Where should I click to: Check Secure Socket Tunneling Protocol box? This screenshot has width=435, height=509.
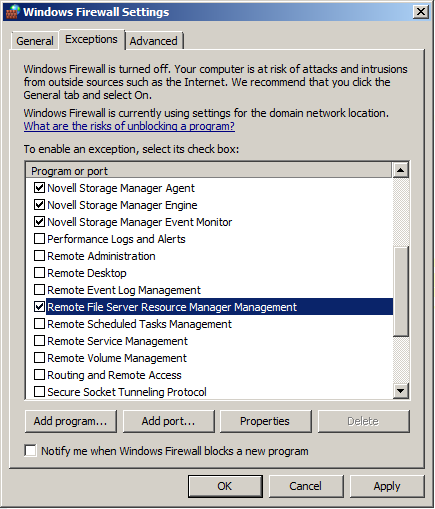pyautogui.click(x=39, y=392)
